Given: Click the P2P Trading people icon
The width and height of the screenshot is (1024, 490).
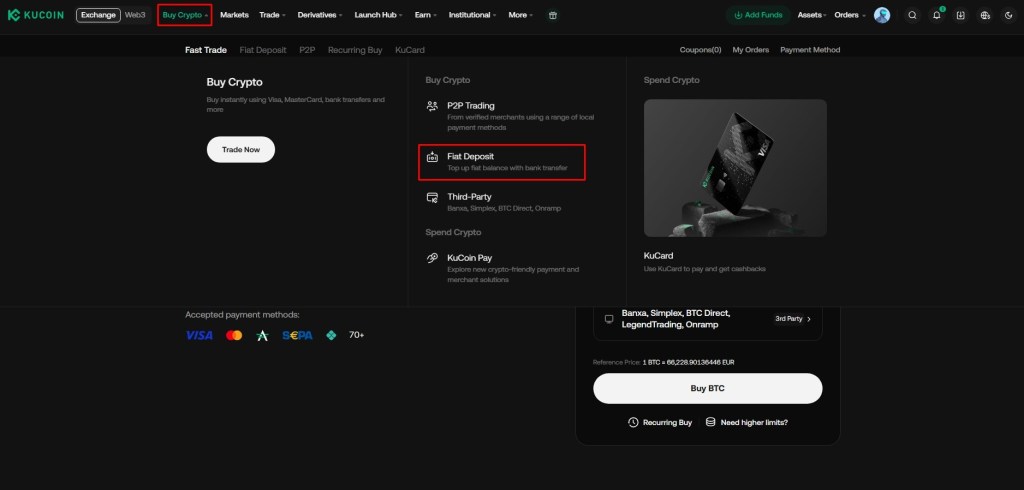Looking at the screenshot, I should pos(432,106).
